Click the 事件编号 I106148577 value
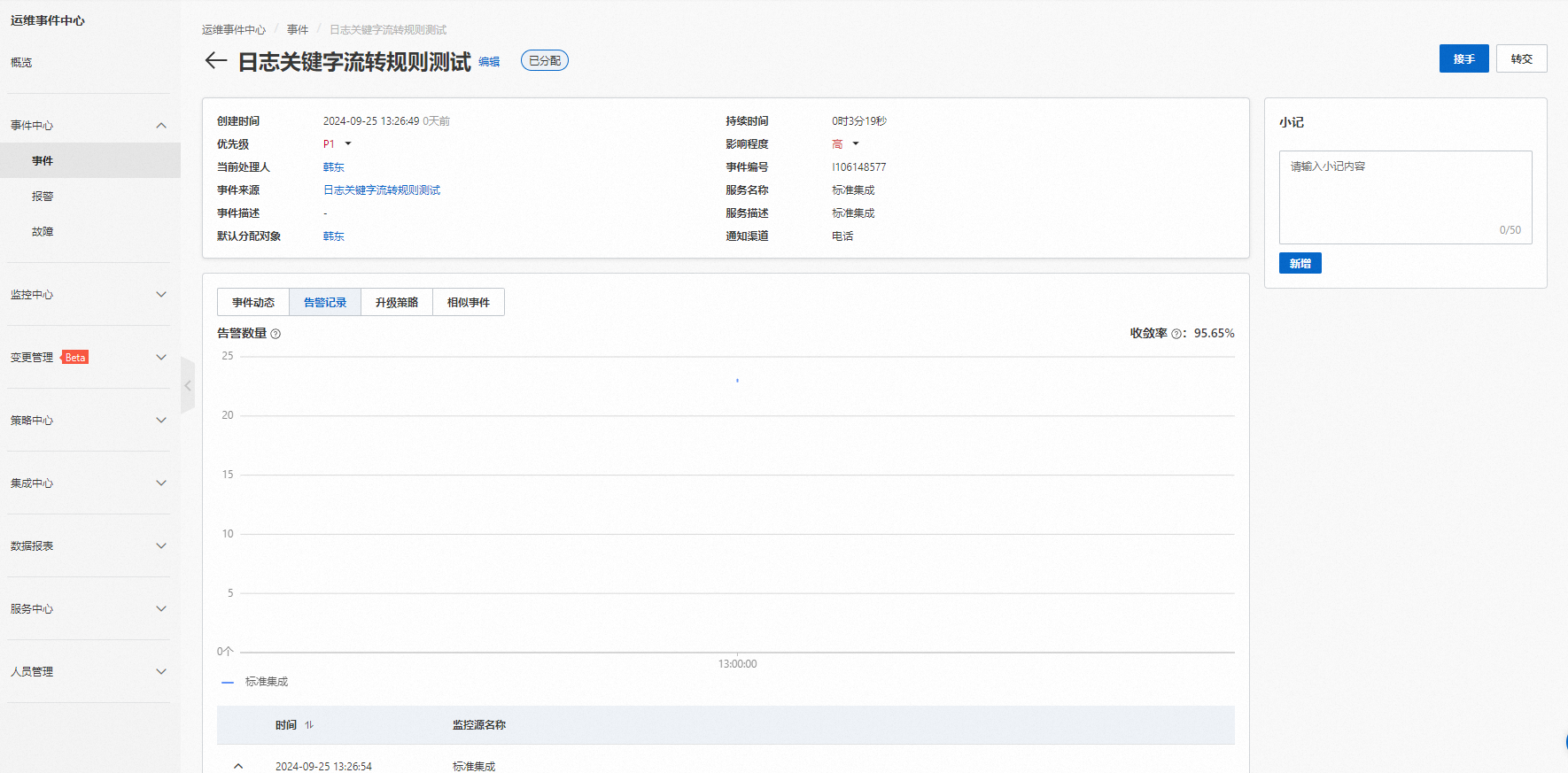 coord(859,166)
